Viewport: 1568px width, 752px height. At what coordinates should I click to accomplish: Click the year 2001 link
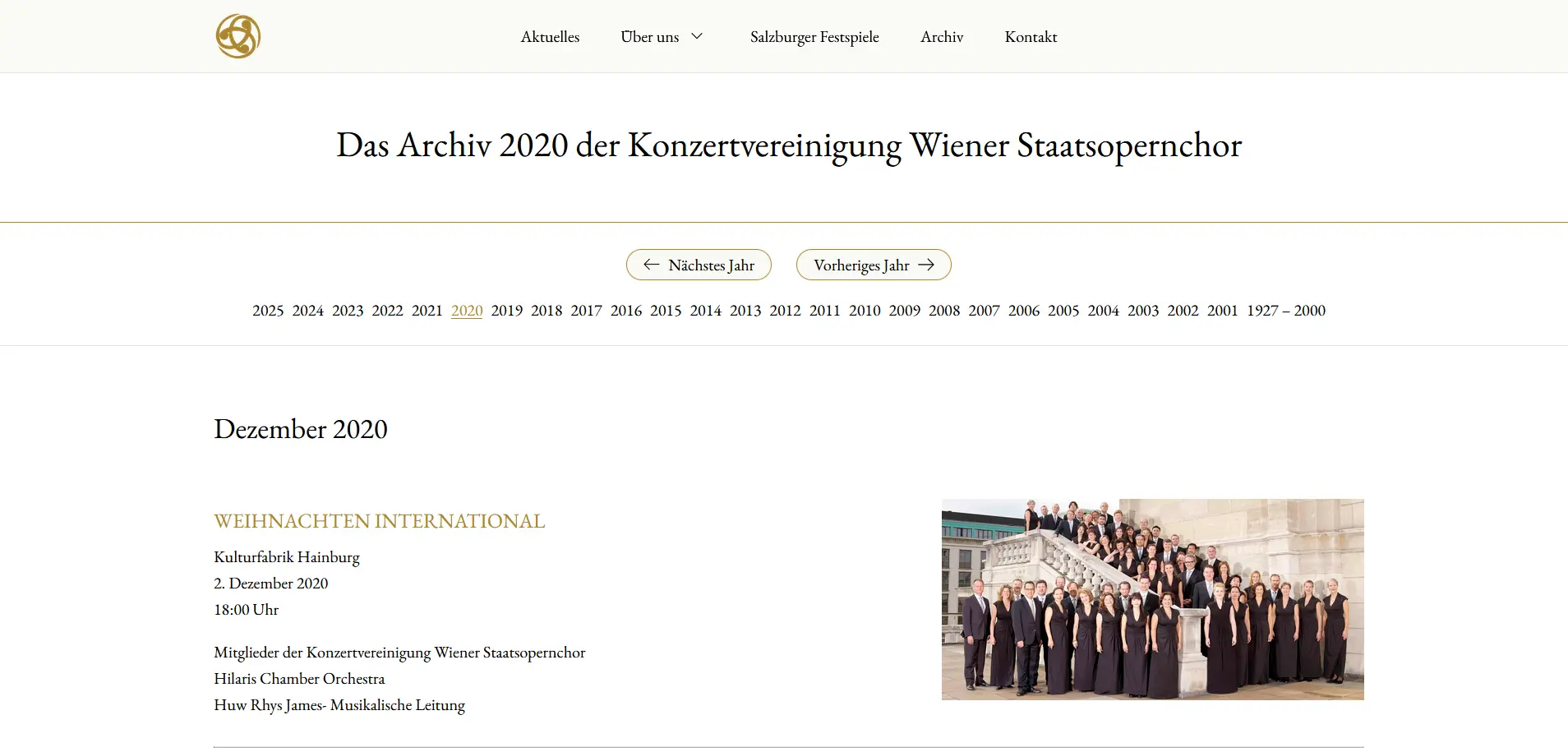pyautogui.click(x=1223, y=311)
